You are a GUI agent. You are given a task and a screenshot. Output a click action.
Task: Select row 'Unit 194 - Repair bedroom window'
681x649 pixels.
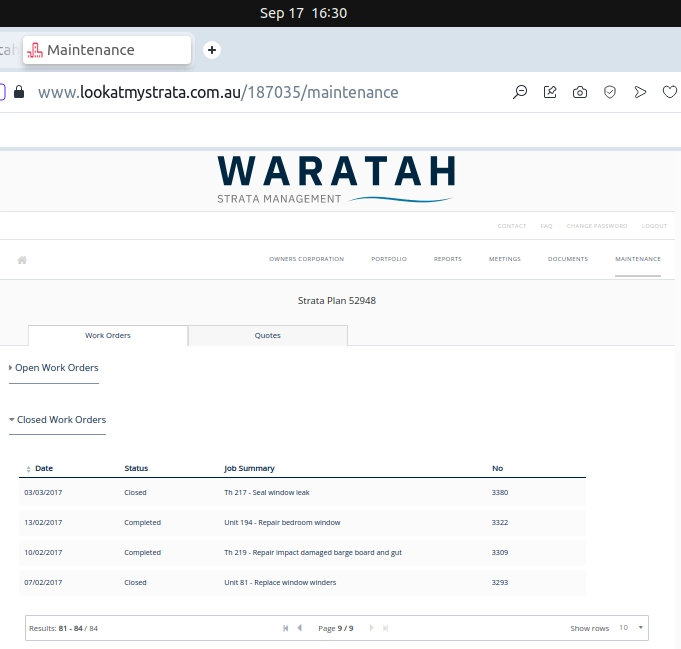[302, 523]
